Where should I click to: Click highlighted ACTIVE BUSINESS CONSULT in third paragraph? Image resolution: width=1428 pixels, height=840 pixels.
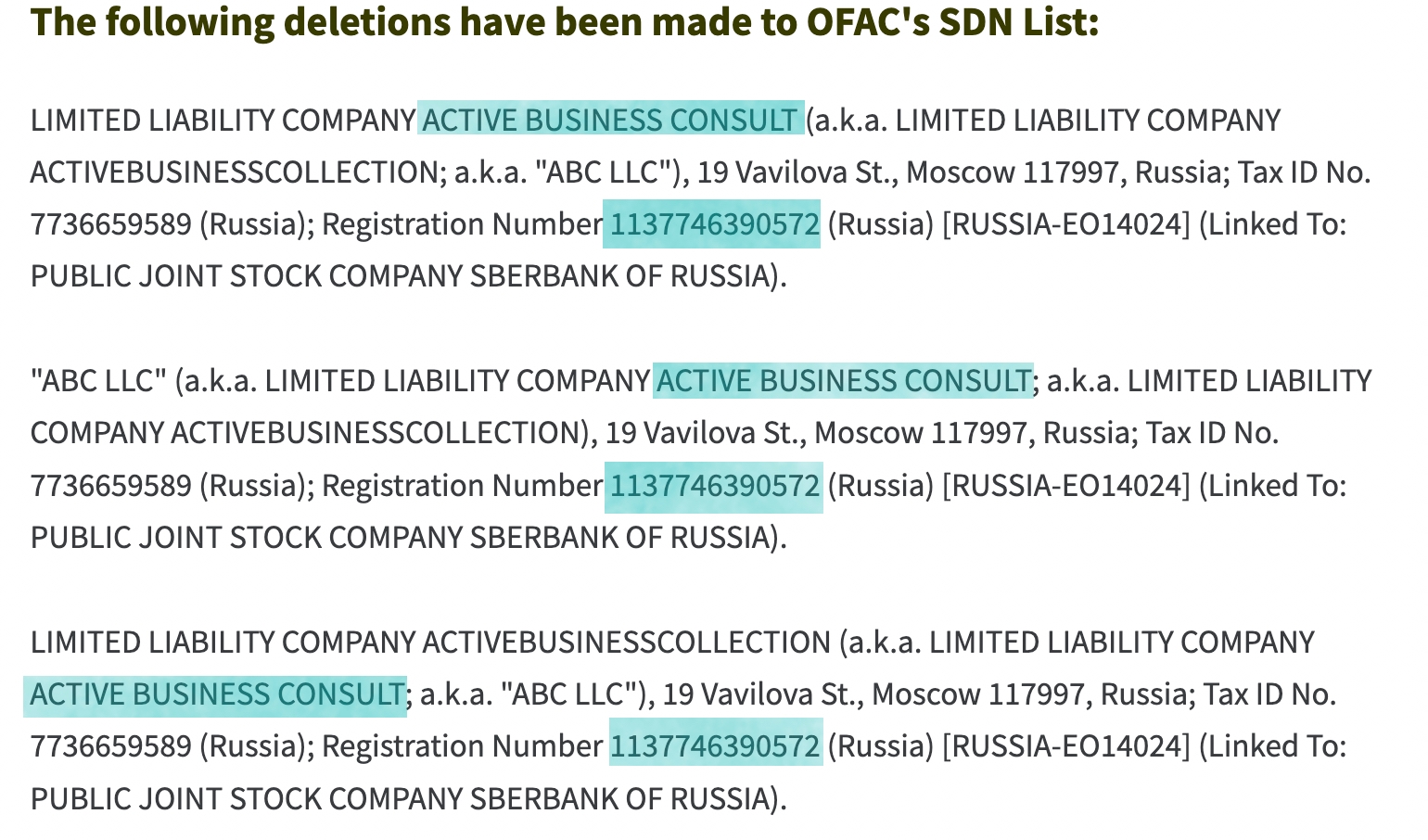[216, 694]
